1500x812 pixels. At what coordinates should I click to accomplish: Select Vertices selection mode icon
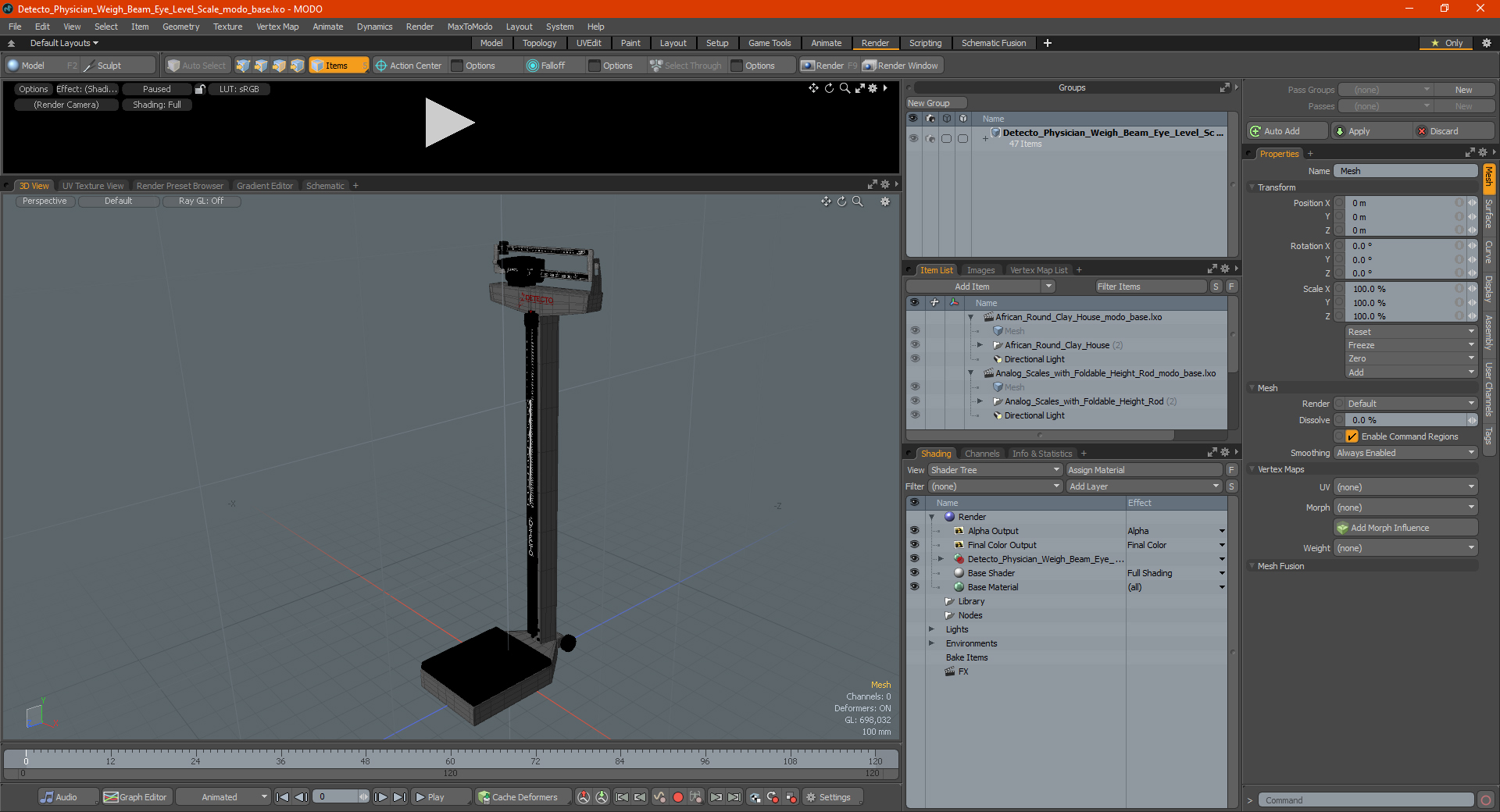pyautogui.click(x=243, y=66)
